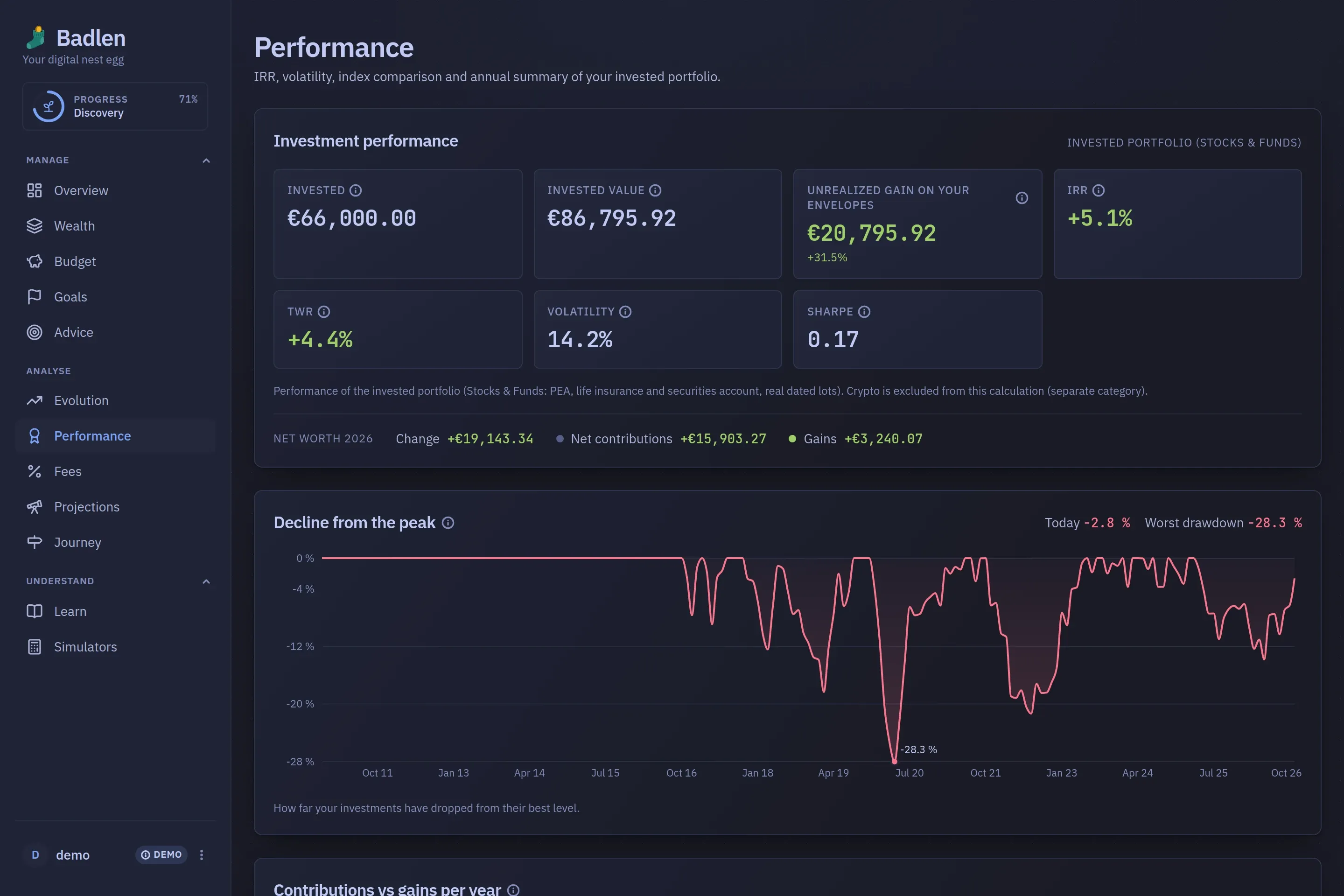
Task: Click the NET WORTH 2026 label
Action: pos(323,439)
